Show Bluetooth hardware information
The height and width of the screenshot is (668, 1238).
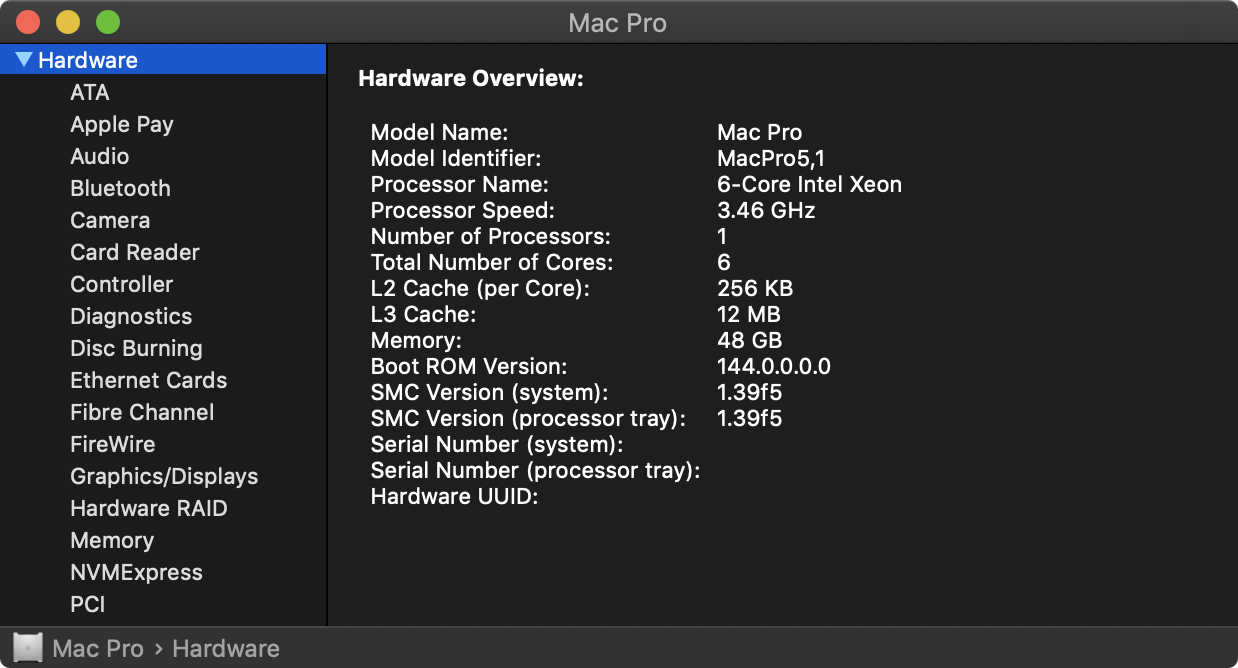point(120,188)
